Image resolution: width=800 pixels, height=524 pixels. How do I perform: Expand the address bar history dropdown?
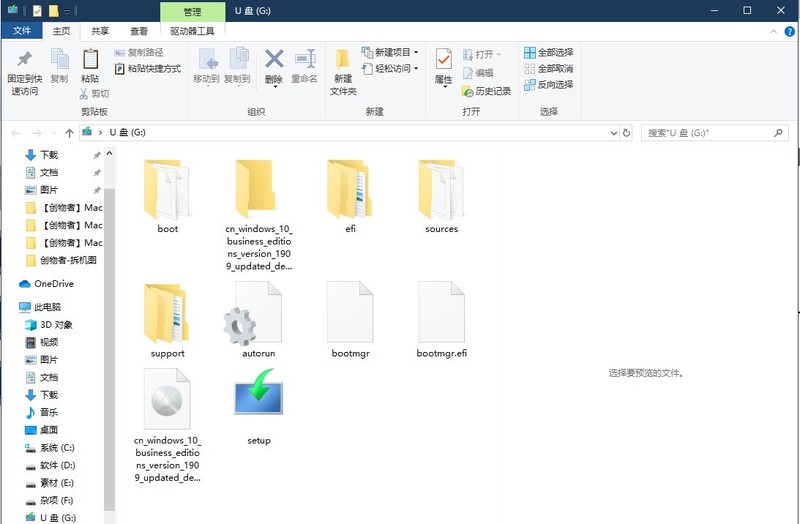(x=614, y=133)
